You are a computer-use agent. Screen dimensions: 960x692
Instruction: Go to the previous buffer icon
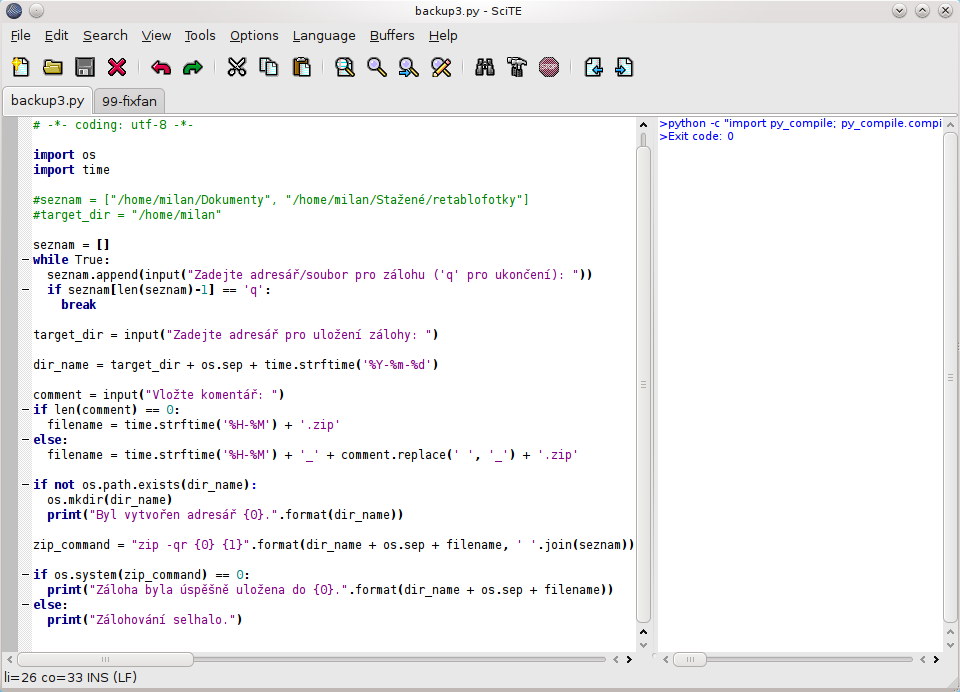593,67
